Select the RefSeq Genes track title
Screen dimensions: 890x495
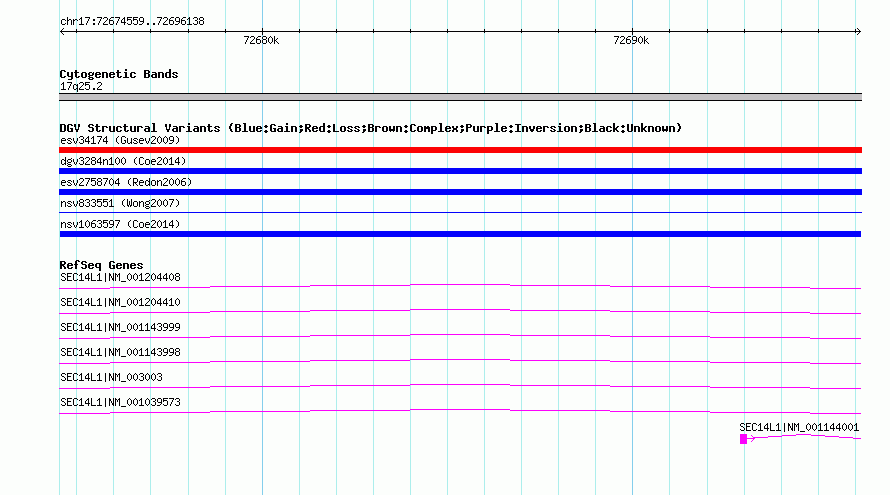(x=101, y=265)
